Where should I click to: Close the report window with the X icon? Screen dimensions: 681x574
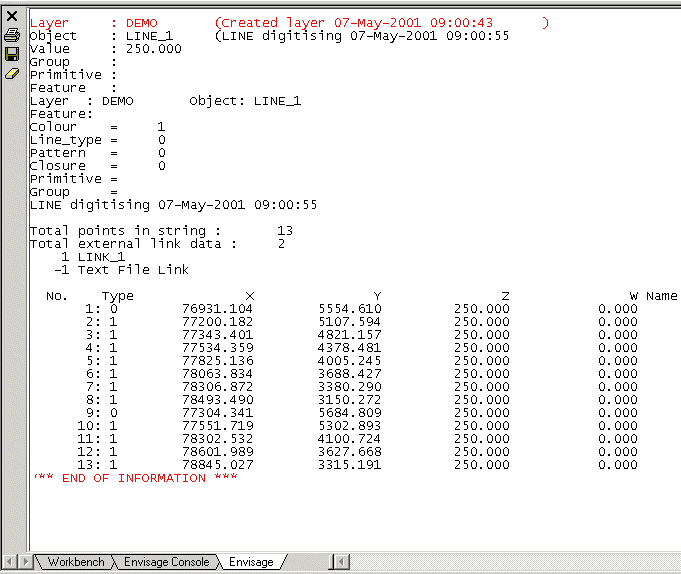(12, 16)
